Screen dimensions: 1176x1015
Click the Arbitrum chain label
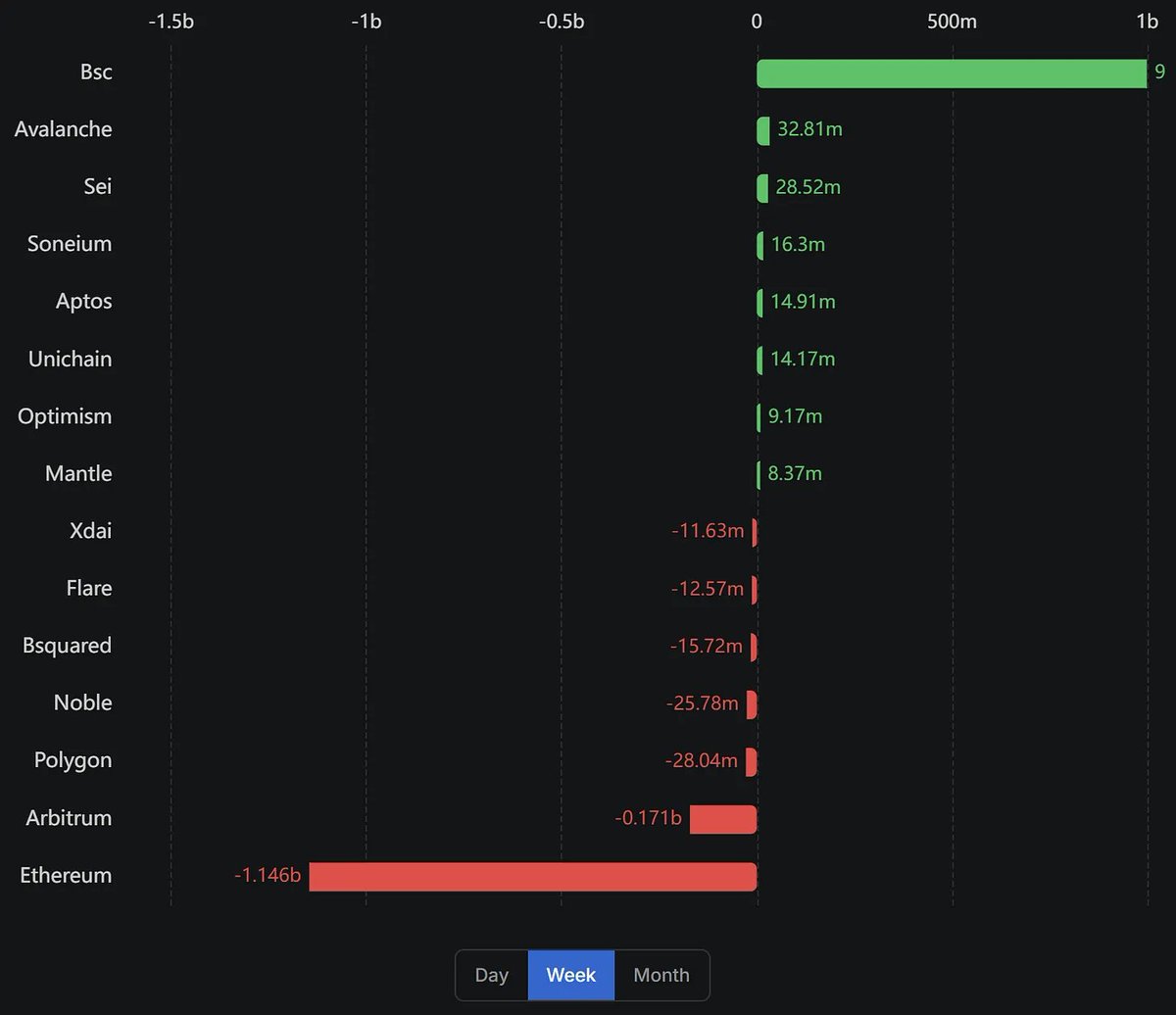[x=69, y=818]
